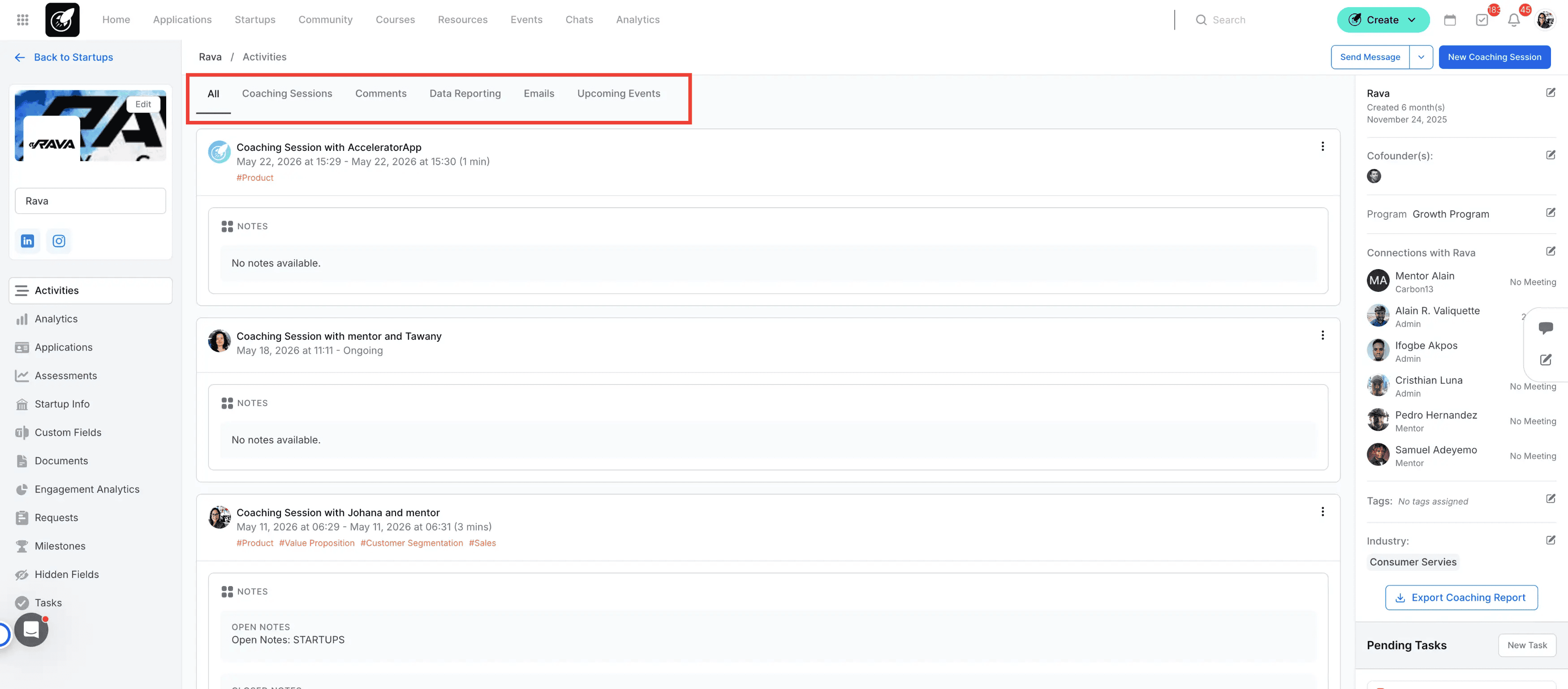Show the Upcoming Events tab
This screenshot has height=689, width=1568.
[x=618, y=94]
